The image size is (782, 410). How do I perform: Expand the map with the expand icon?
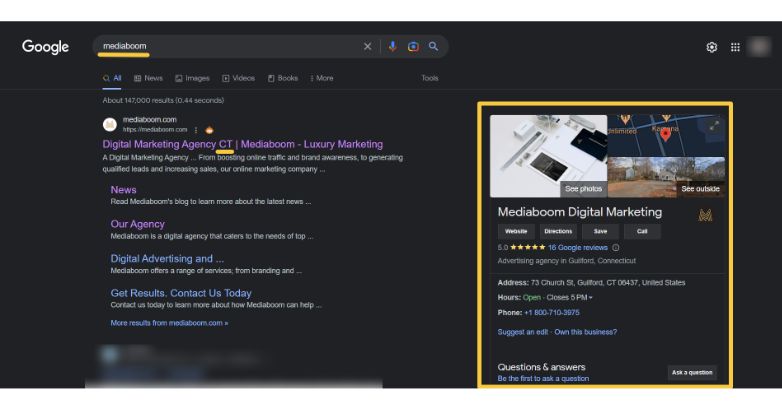coord(714,126)
